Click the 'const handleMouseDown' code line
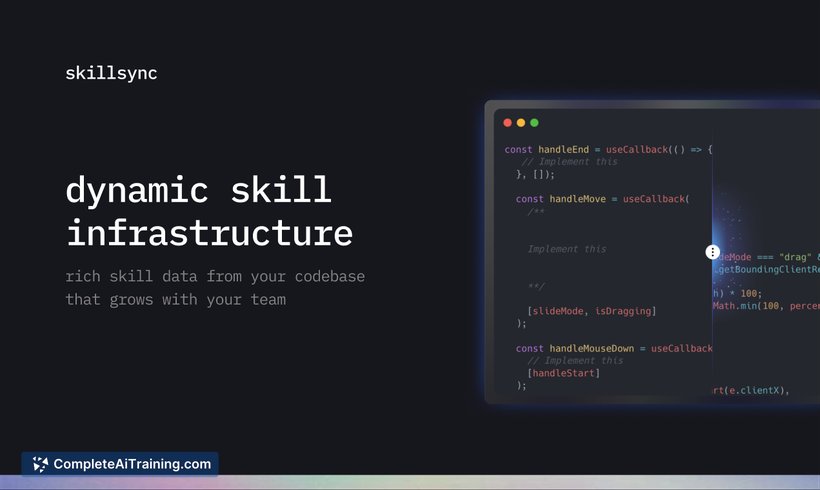This screenshot has width=820, height=490. coord(614,348)
